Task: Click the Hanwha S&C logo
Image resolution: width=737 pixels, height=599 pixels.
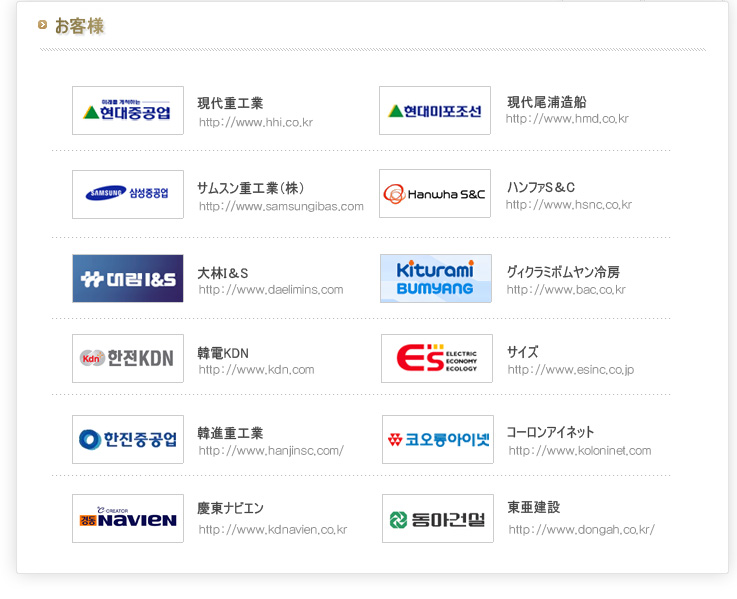Action: tap(435, 194)
